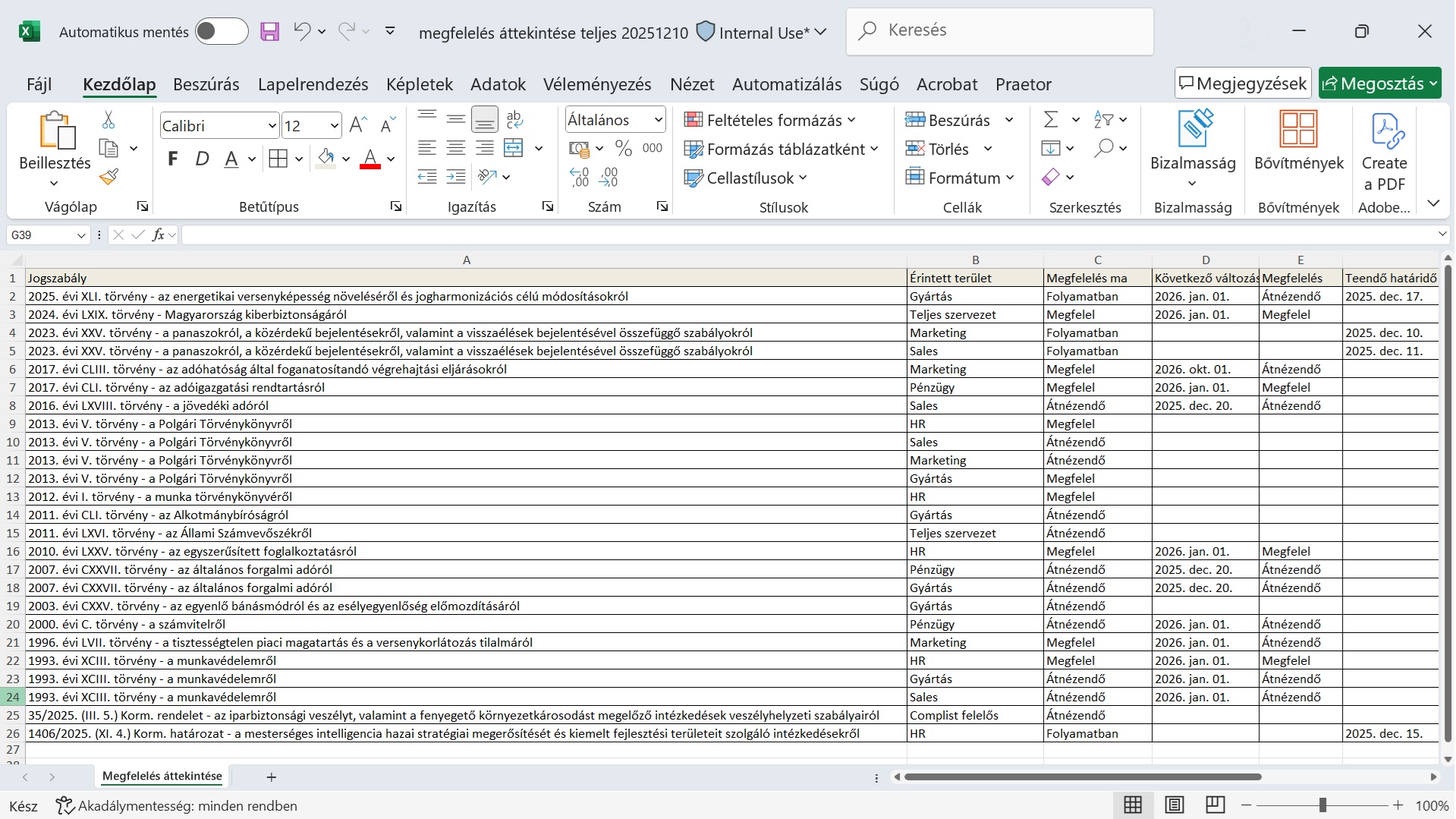
Task: Open the Általános number format dropdown
Action: [658, 120]
